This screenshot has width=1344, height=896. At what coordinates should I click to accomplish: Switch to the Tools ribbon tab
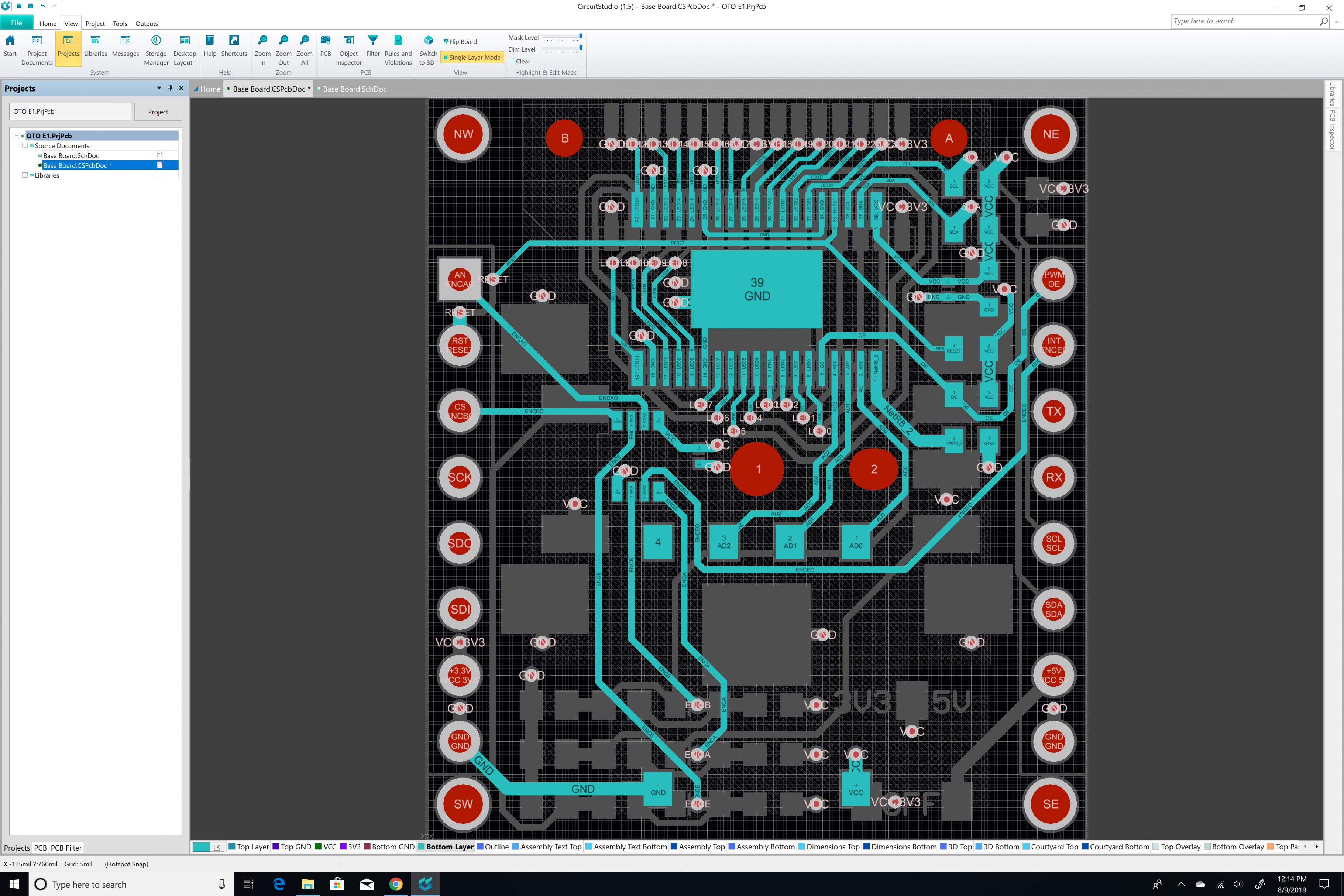tap(120, 23)
